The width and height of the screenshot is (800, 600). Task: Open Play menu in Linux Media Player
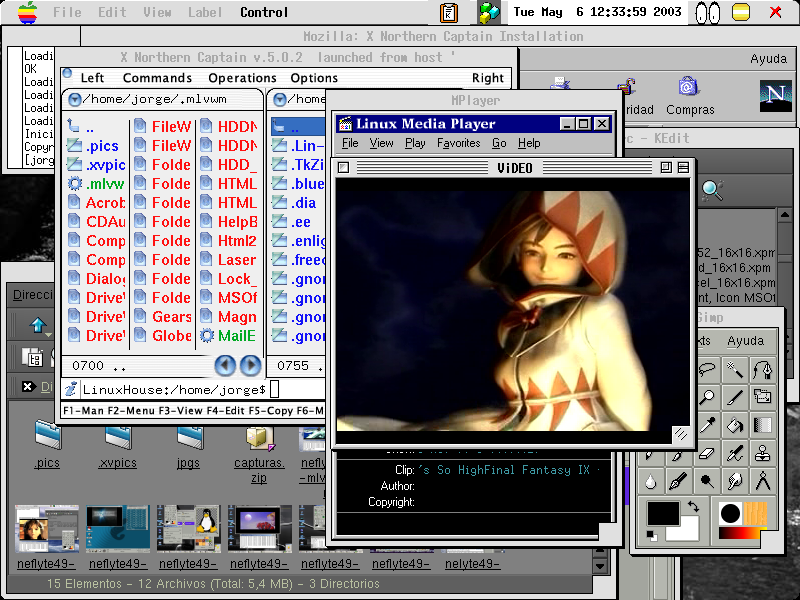point(415,143)
